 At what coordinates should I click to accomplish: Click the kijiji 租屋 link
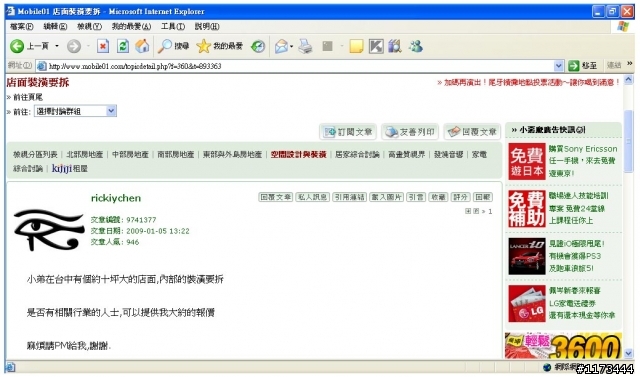(70, 169)
